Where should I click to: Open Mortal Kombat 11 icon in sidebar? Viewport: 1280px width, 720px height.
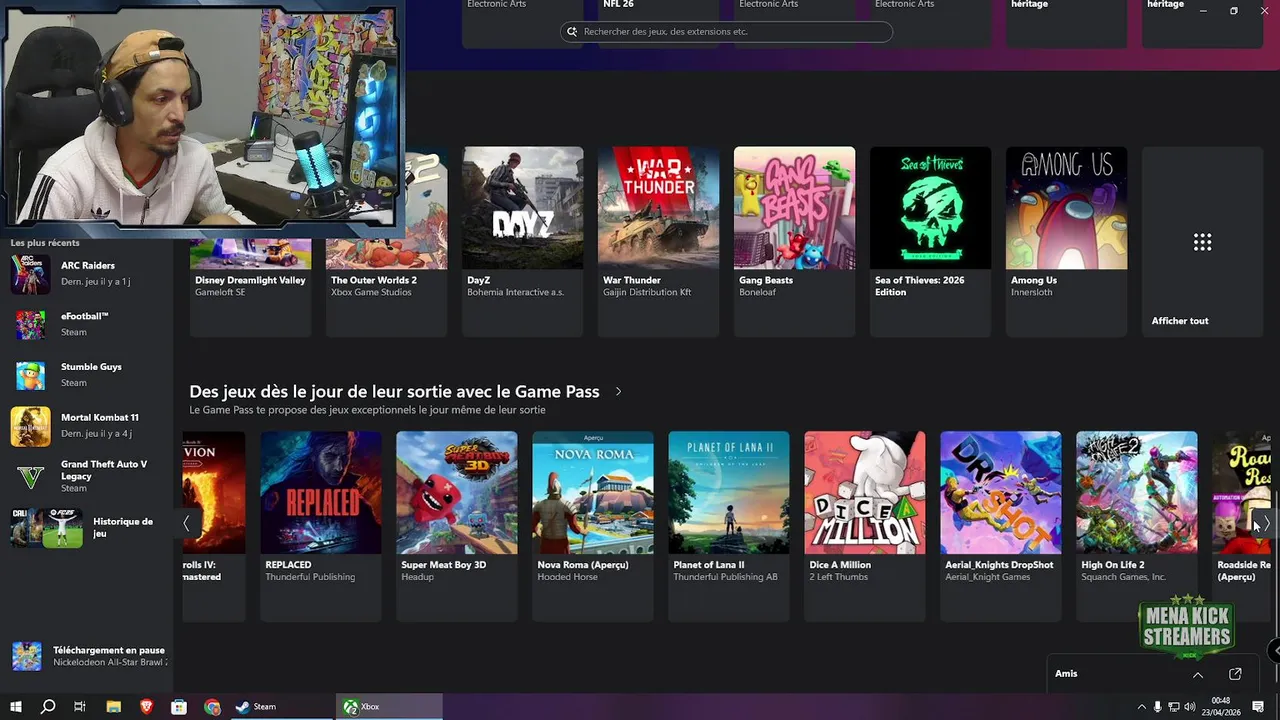tap(30, 426)
